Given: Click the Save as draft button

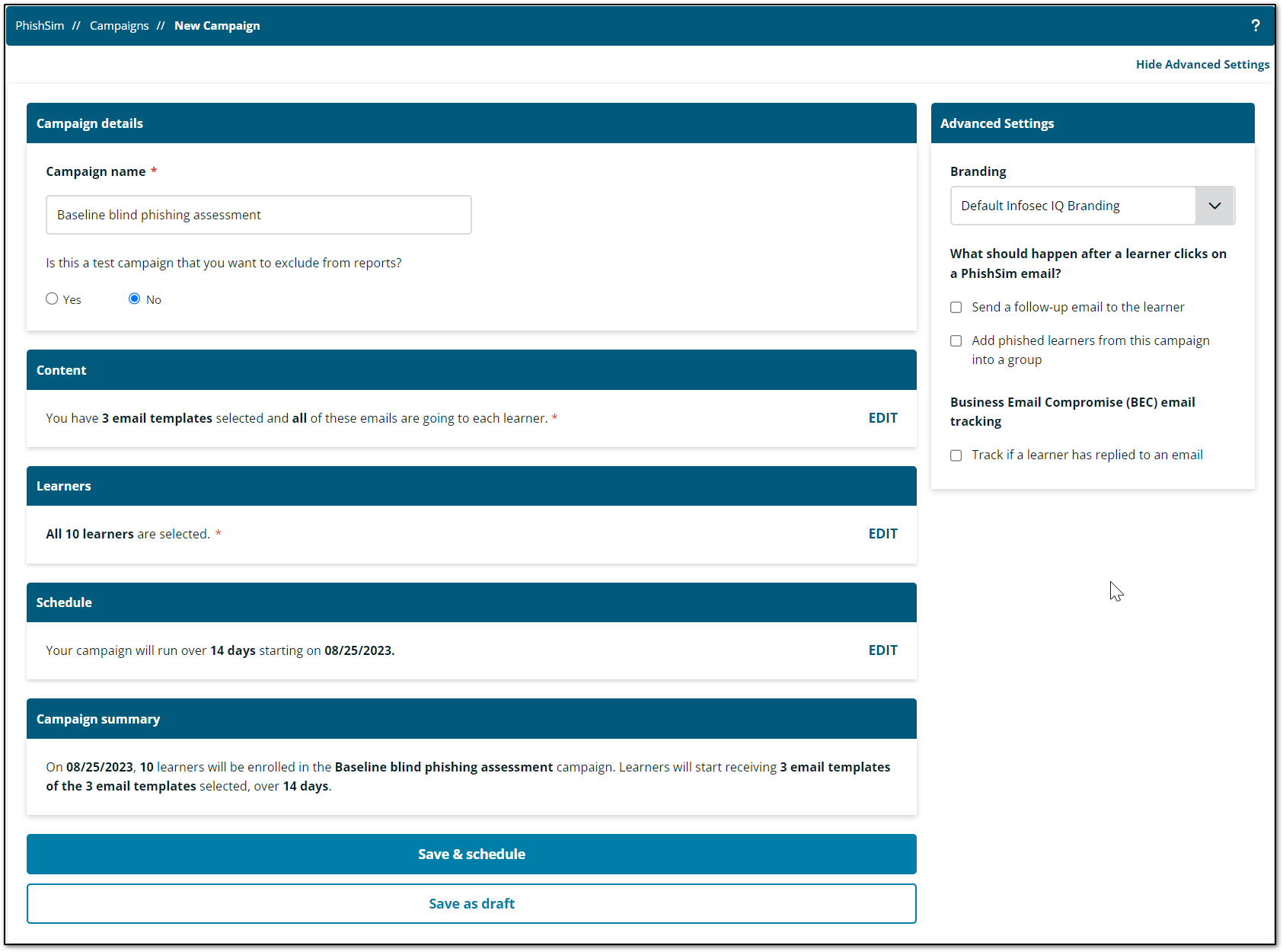Looking at the screenshot, I should click(x=471, y=903).
